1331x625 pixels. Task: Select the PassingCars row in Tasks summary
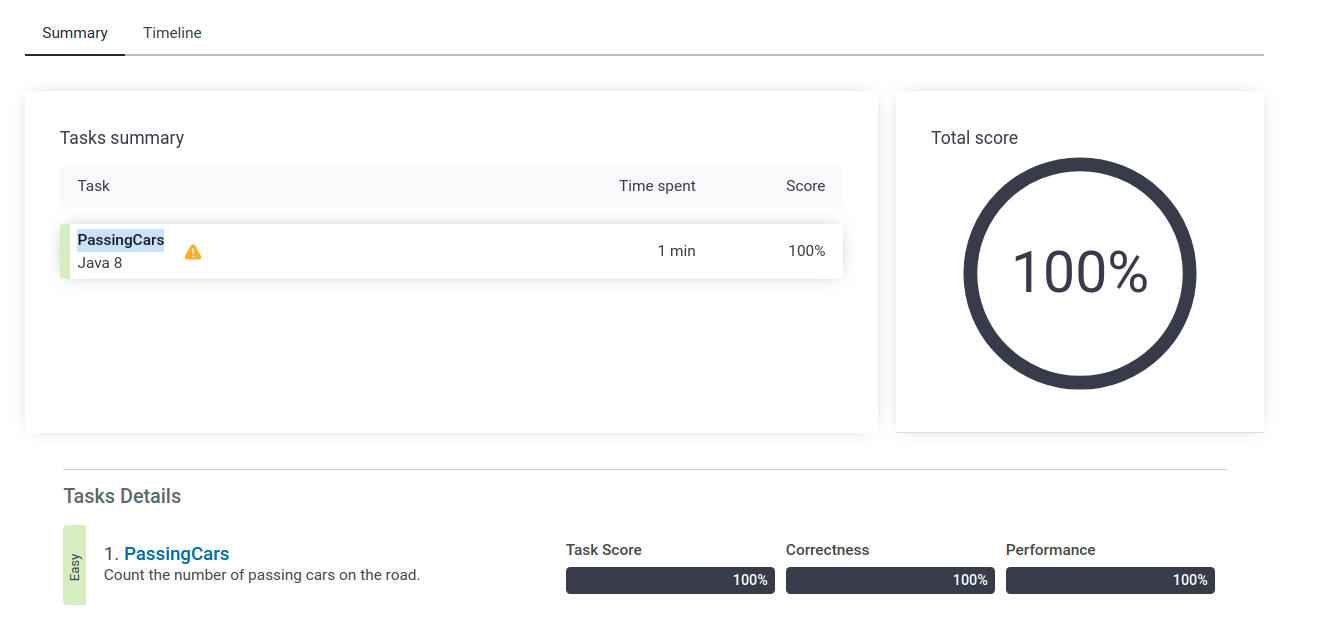(x=451, y=251)
